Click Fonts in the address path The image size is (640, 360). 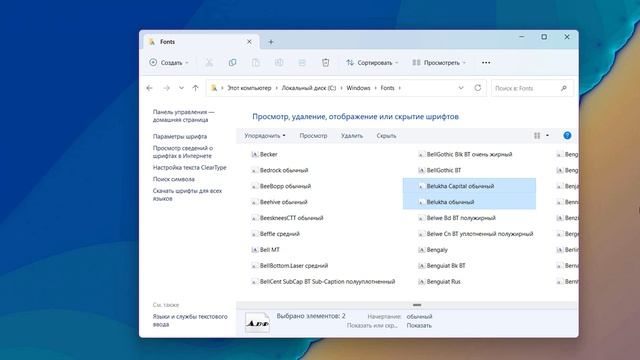click(387, 88)
